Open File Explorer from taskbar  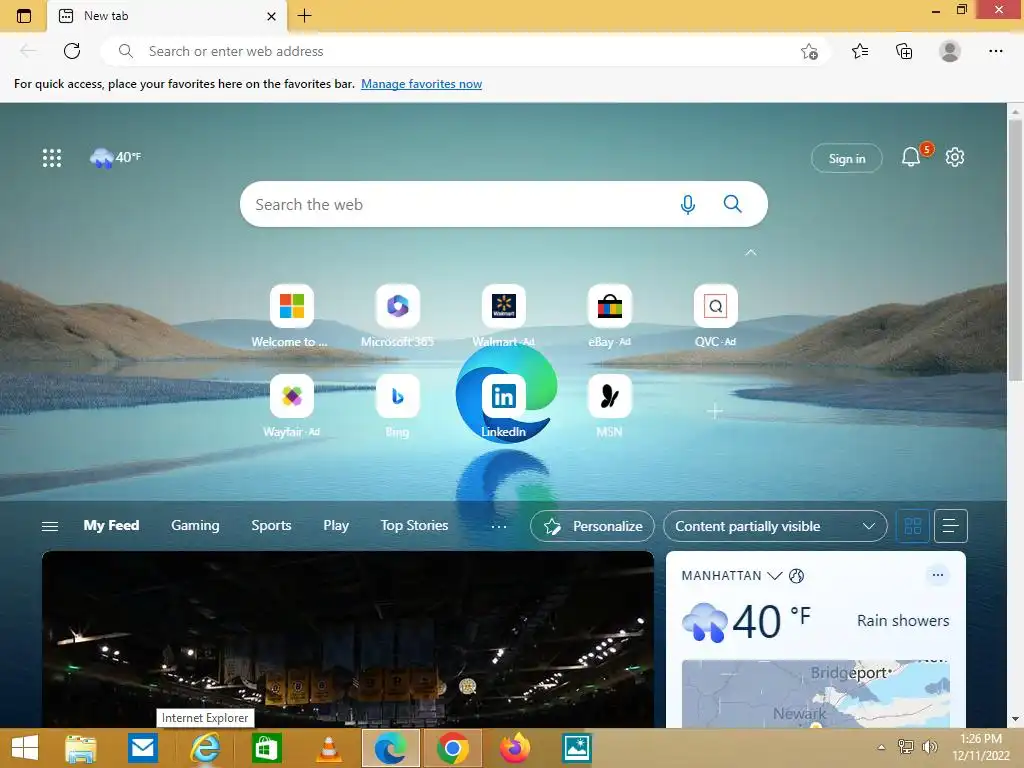pyautogui.click(x=80, y=748)
